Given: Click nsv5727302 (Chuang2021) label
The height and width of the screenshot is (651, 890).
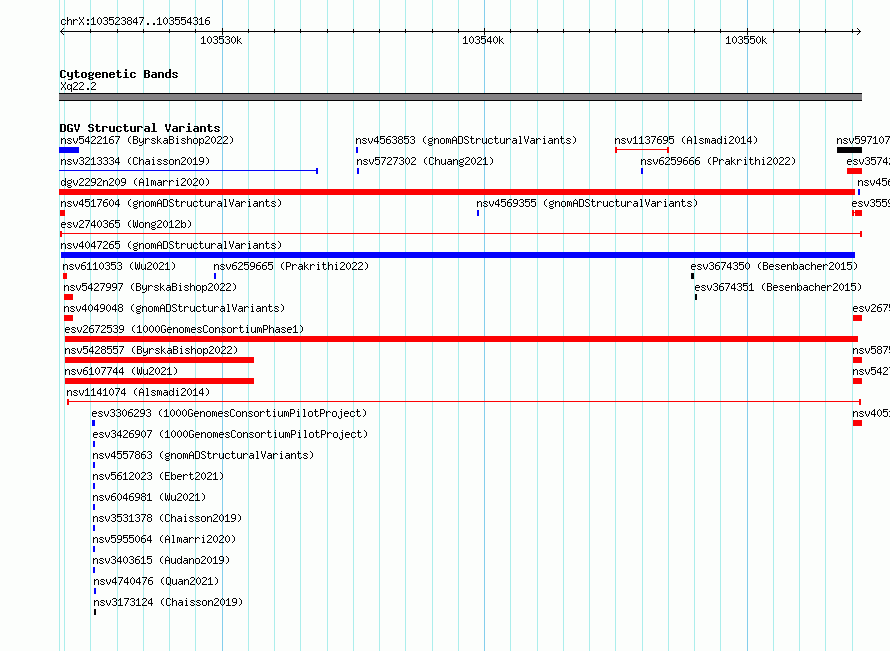Looking at the screenshot, I should (x=425, y=161).
